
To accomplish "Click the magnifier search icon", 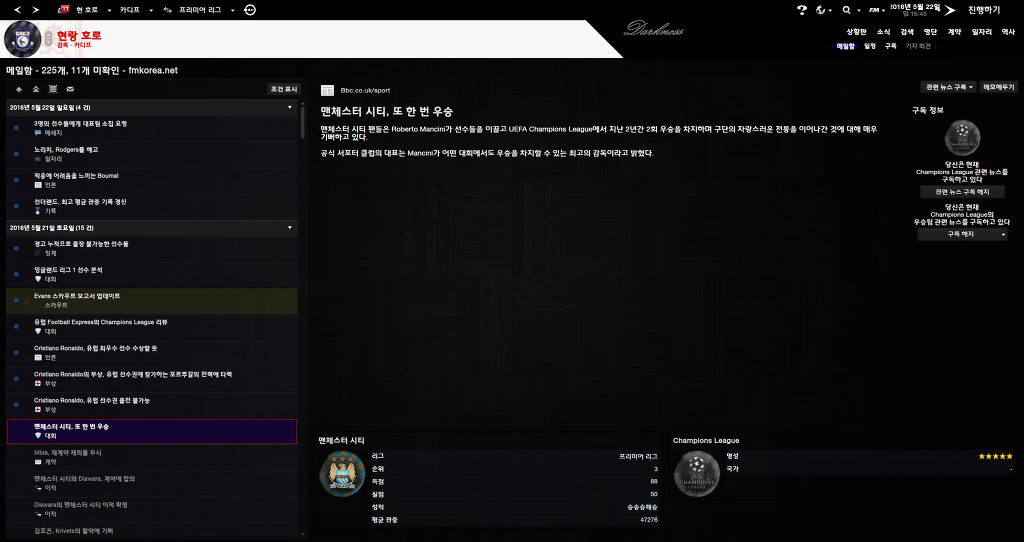I will 847,10.
